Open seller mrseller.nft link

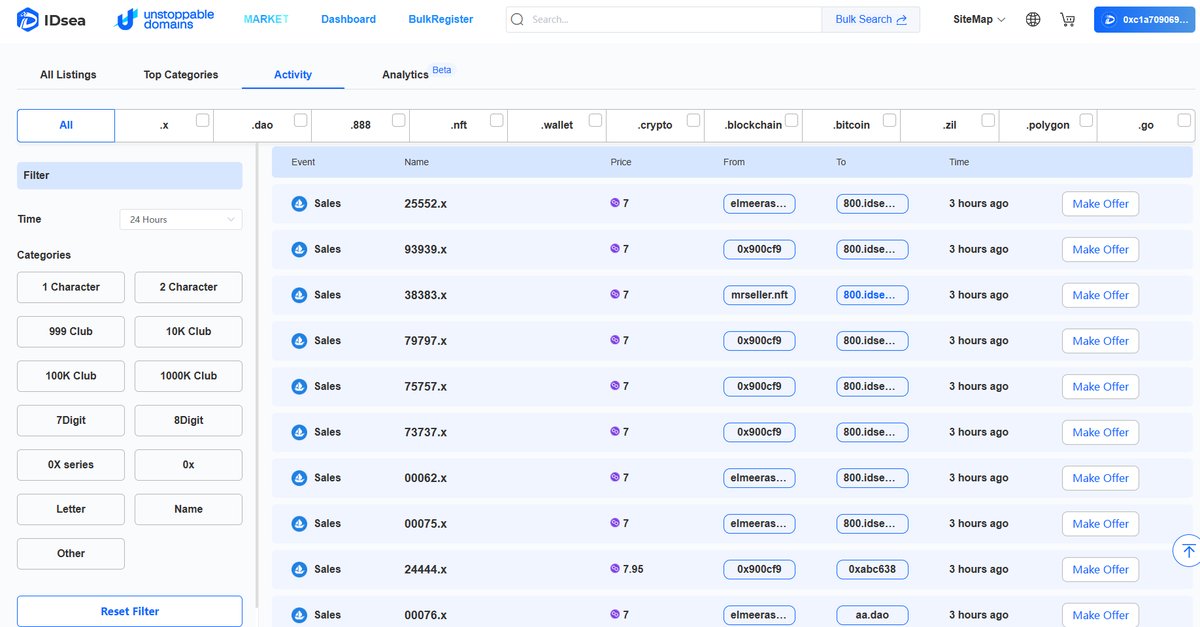759,295
